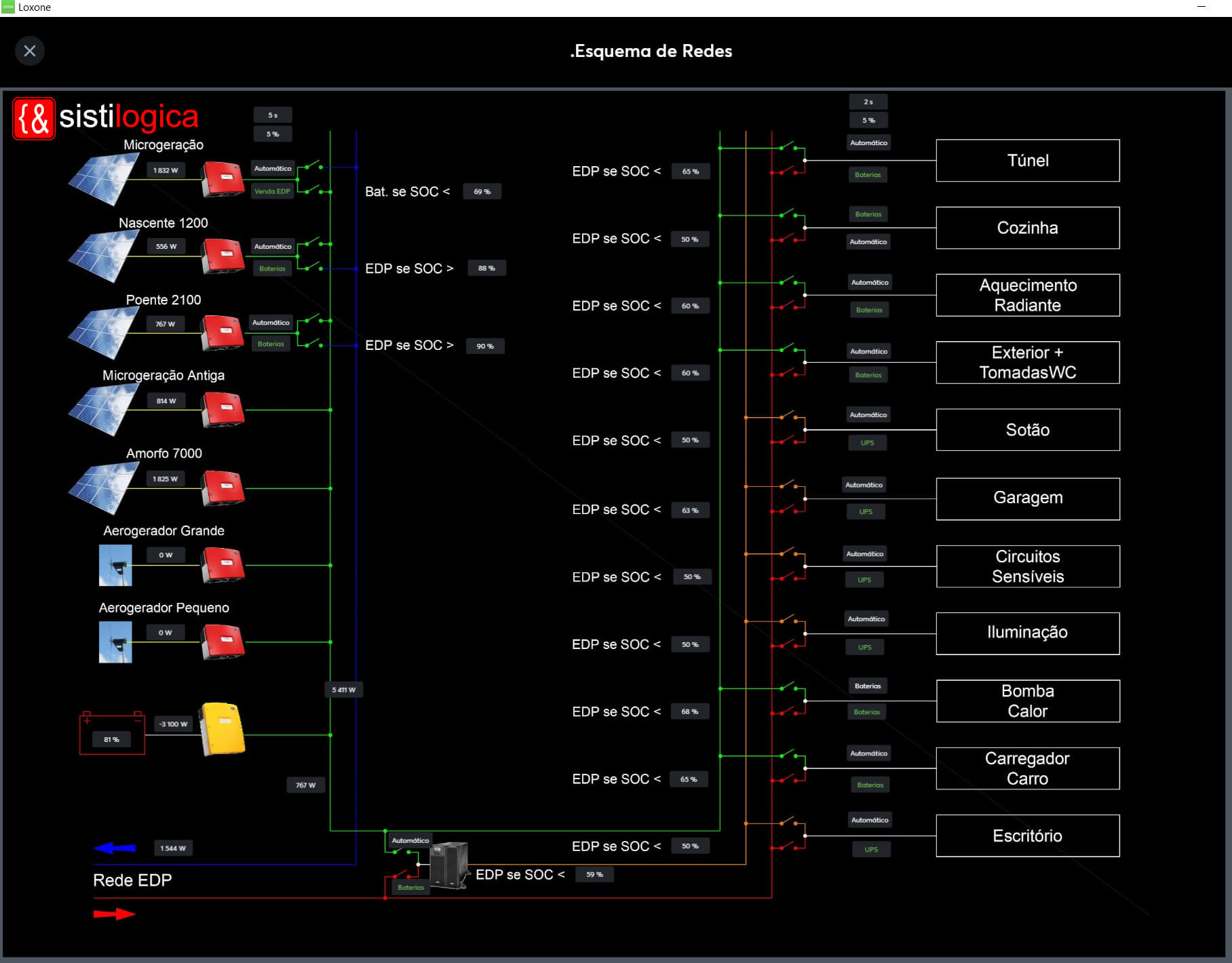The height and width of the screenshot is (963, 1232).
Task: Click the Nascente 1200 red inverter
Action: coord(223,256)
